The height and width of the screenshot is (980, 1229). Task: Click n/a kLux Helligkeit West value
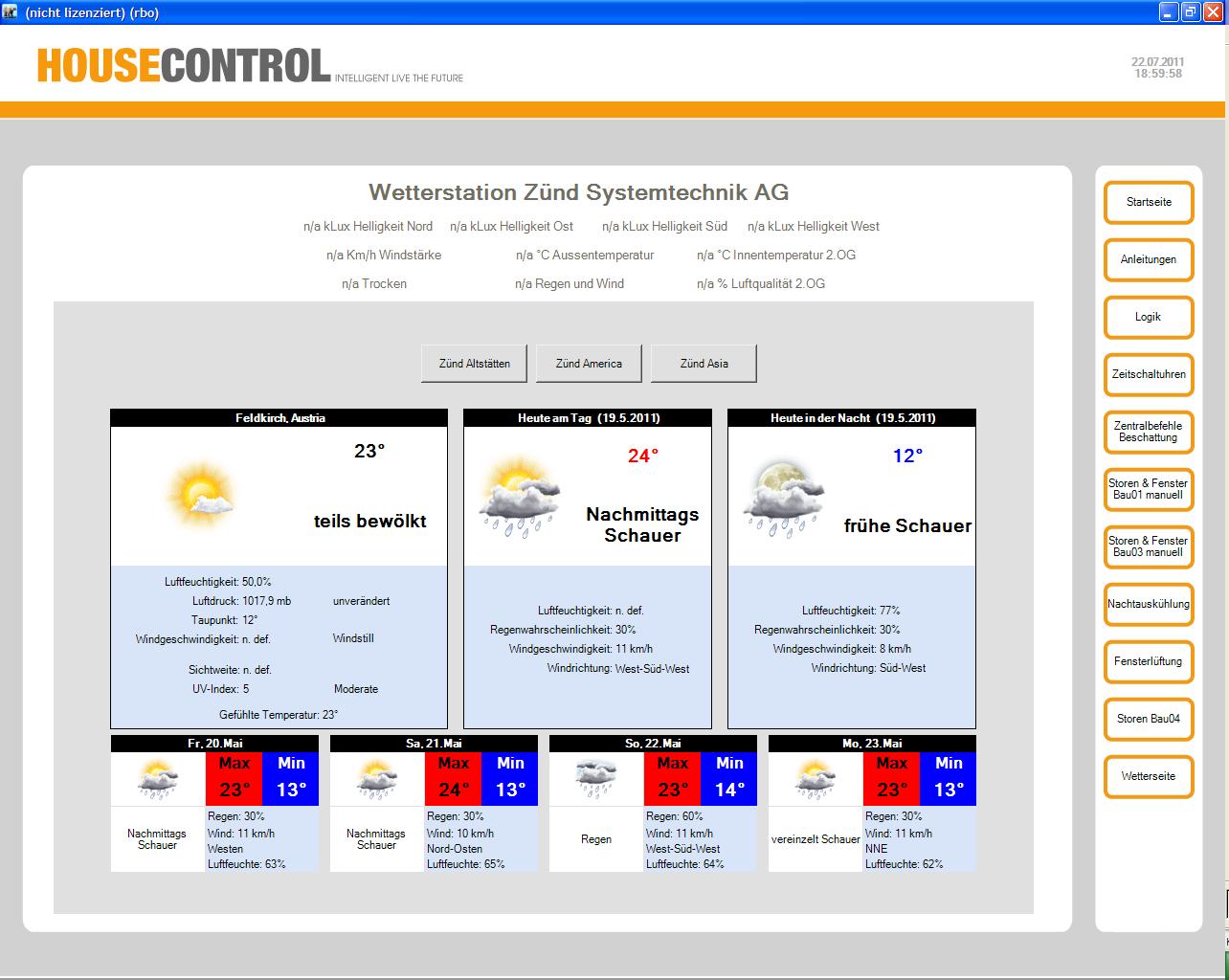[814, 227]
